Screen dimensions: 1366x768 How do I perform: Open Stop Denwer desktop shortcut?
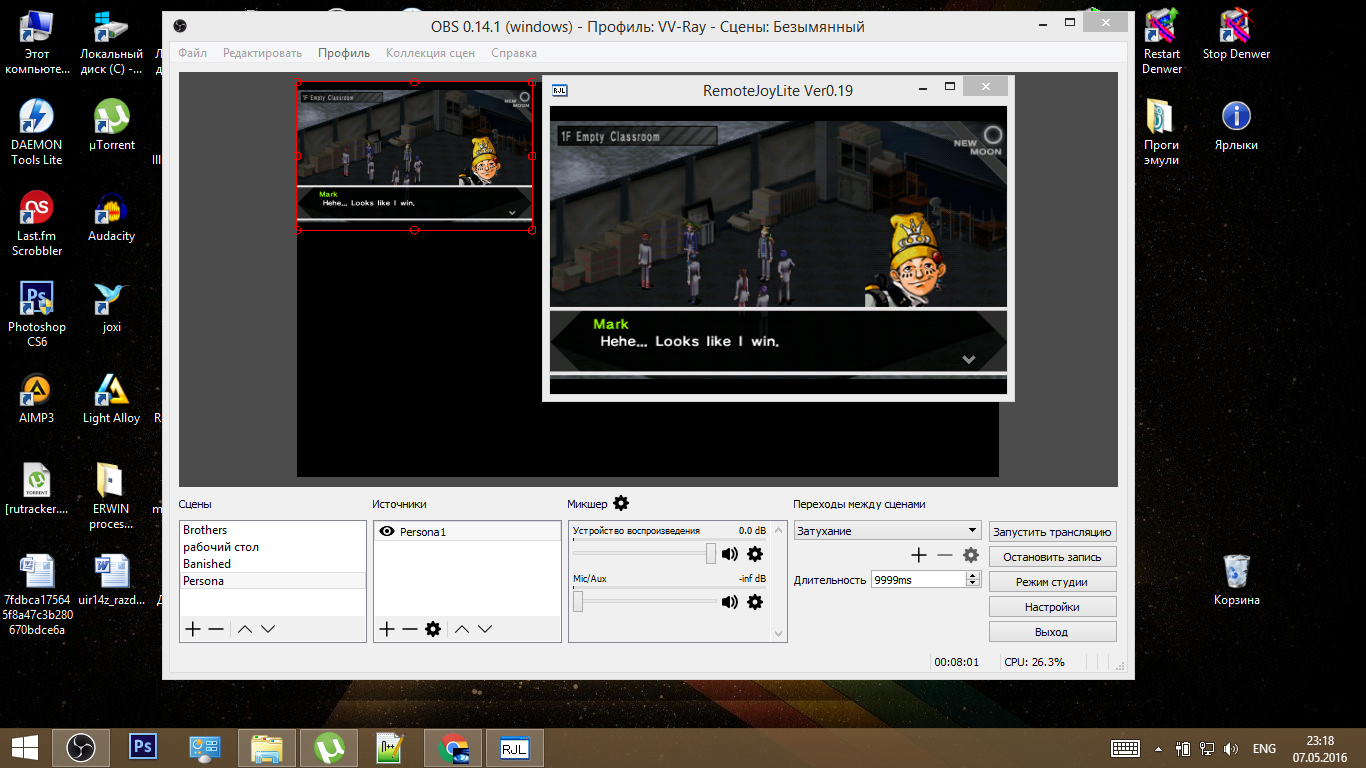pyautogui.click(x=1236, y=34)
